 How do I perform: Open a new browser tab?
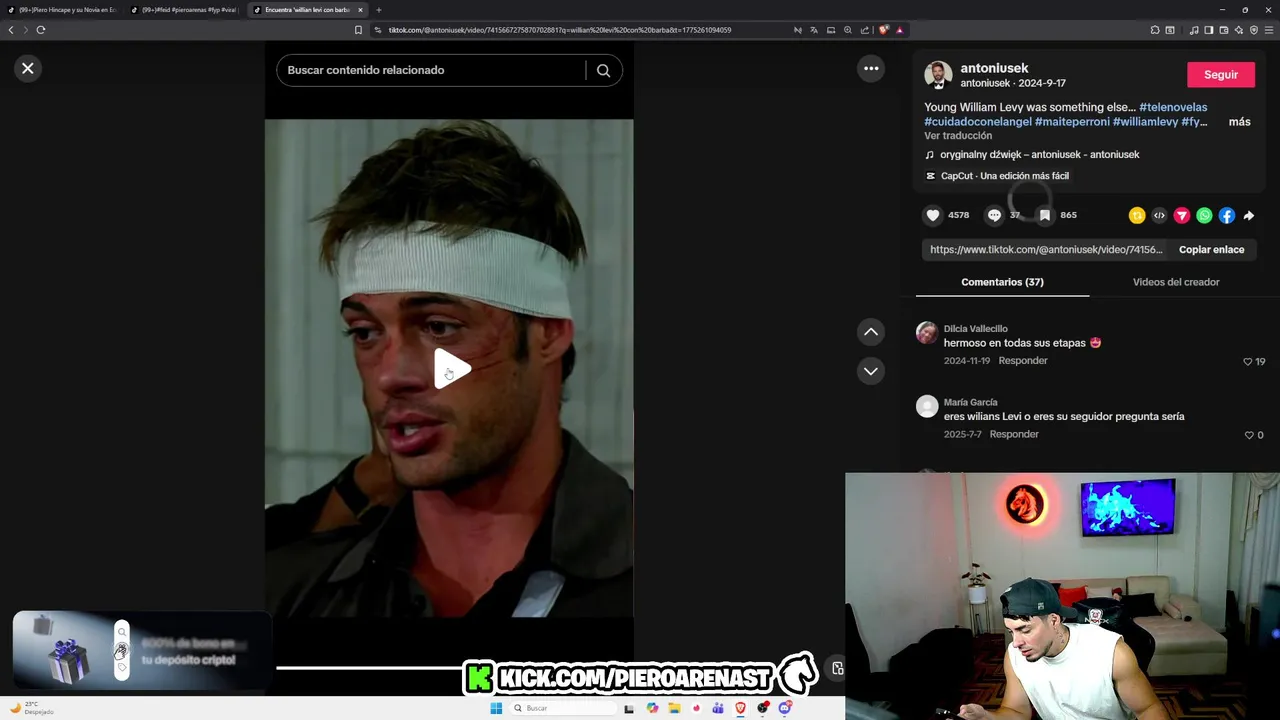click(x=379, y=10)
